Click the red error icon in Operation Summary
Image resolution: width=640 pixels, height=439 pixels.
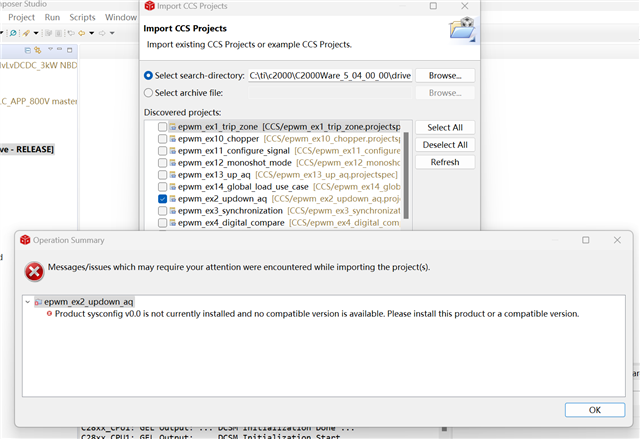tap(35, 271)
